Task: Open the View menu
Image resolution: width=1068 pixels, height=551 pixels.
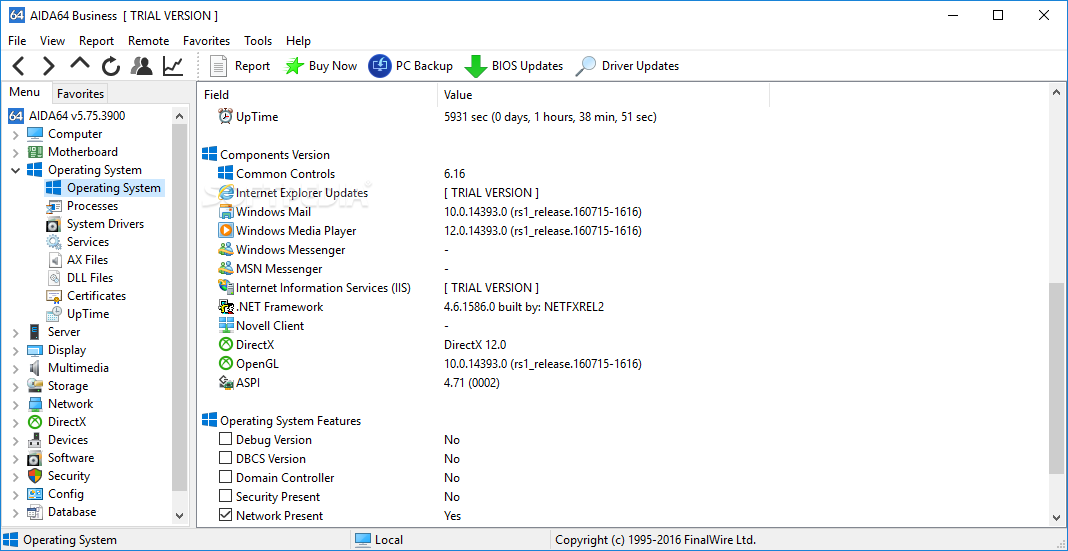Action: click(x=52, y=41)
